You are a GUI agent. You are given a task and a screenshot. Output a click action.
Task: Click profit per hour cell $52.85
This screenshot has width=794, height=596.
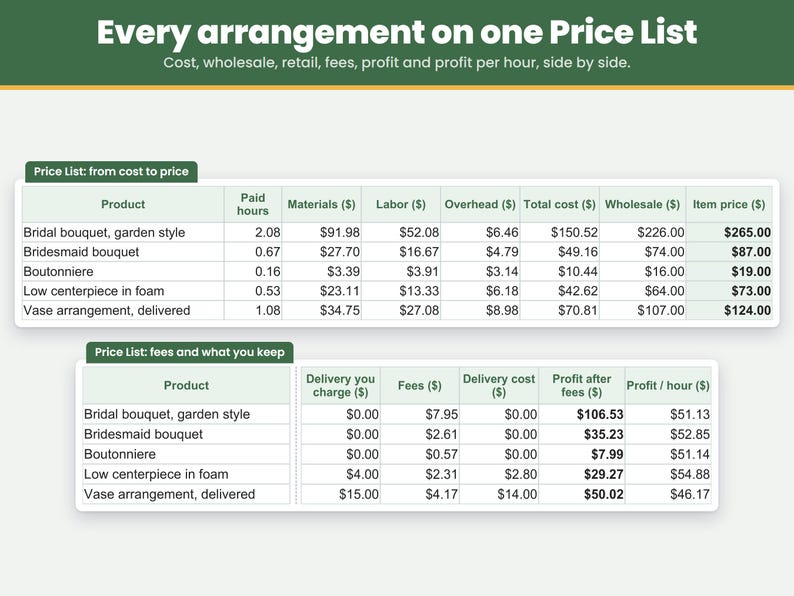[668, 434]
